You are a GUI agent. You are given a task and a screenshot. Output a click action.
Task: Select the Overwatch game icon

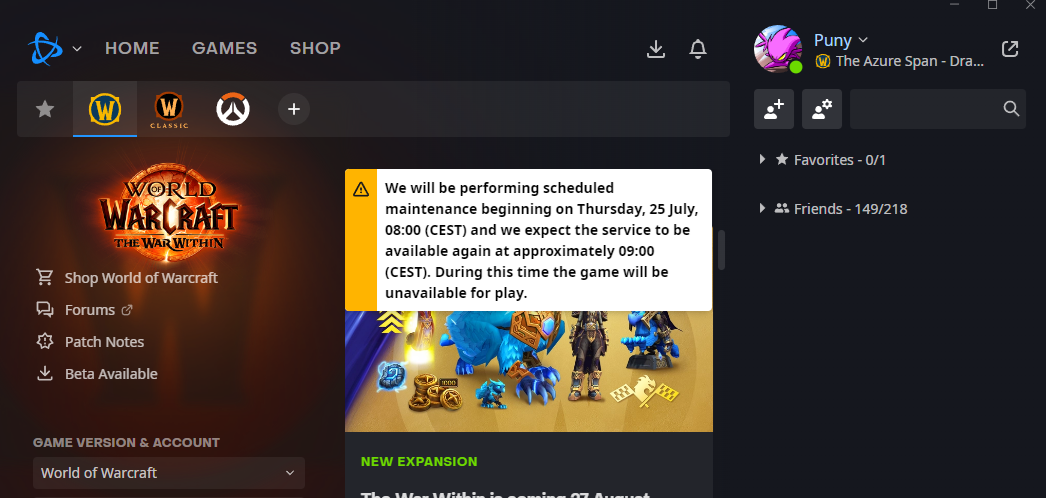click(233, 109)
